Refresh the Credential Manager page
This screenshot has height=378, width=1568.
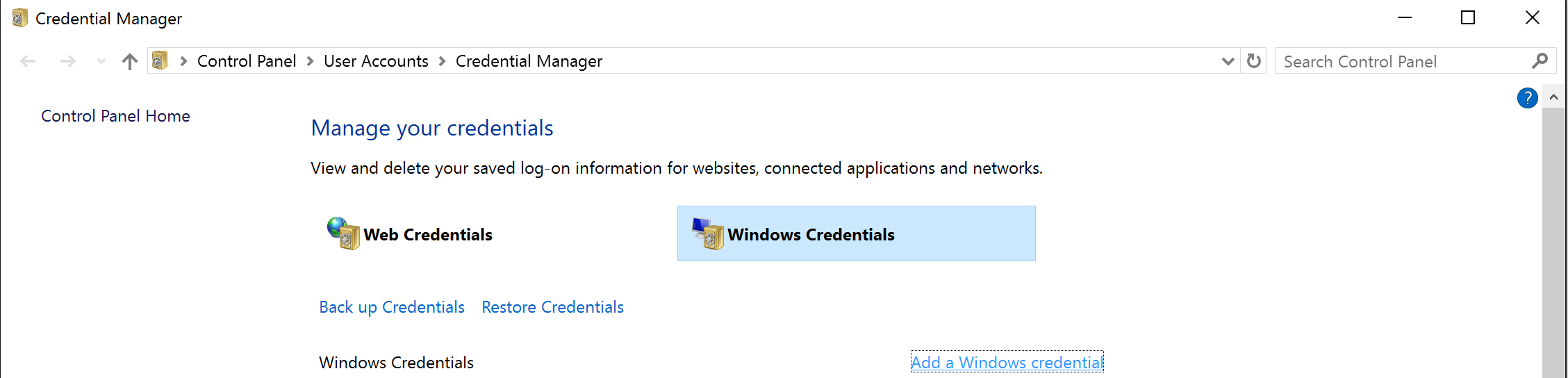[1253, 61]
